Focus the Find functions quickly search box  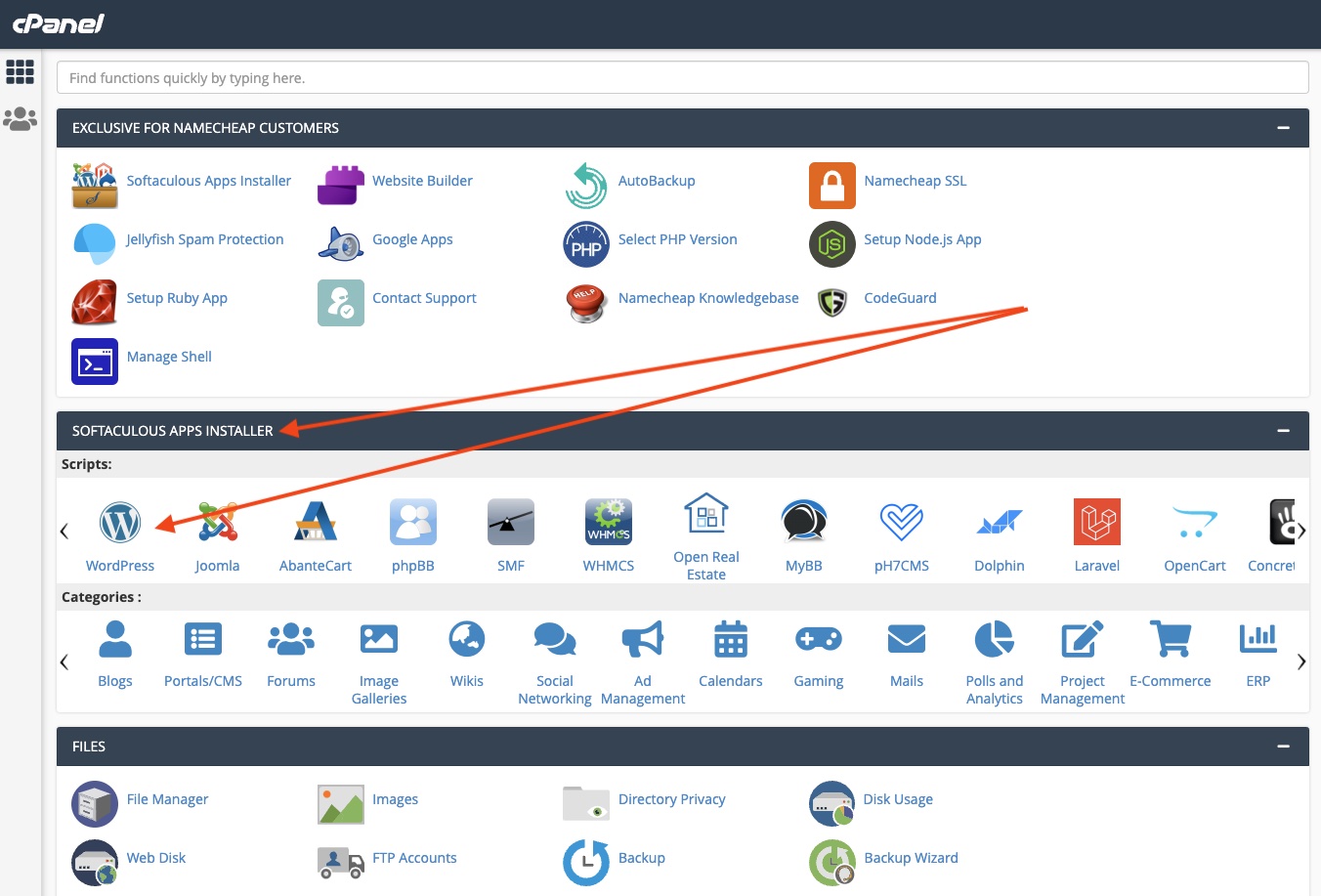point(683,78)
